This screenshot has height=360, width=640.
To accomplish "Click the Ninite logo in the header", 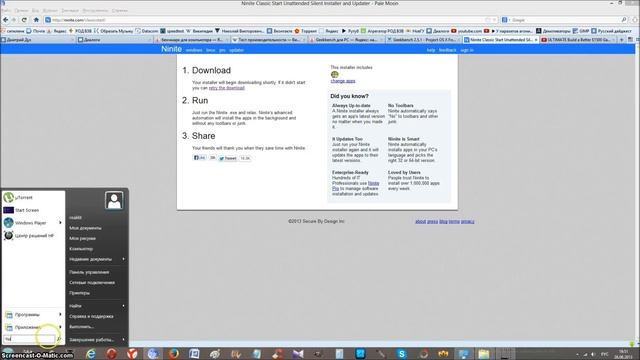I will pyautogui.click(x=171, y=49).
